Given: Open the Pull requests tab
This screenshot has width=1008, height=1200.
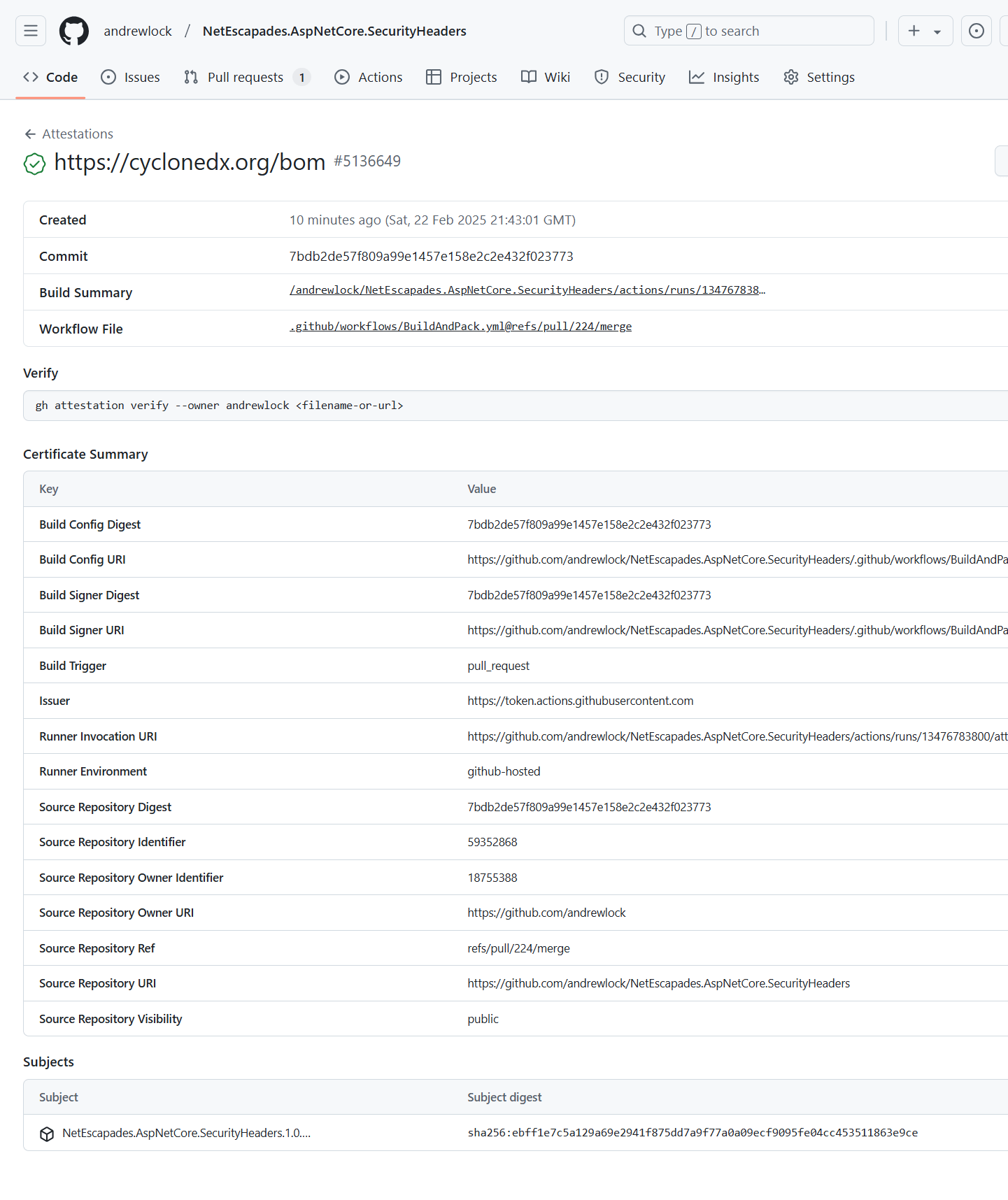Looking at the screenshot, I should (247, 77).
